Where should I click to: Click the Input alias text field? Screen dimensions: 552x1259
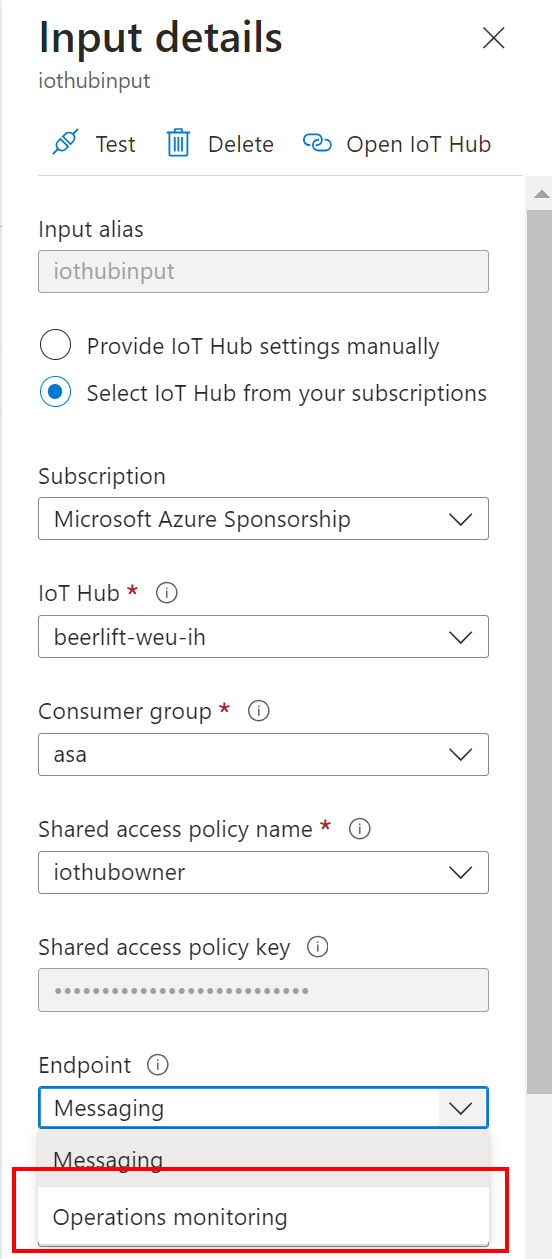(263, 271)
